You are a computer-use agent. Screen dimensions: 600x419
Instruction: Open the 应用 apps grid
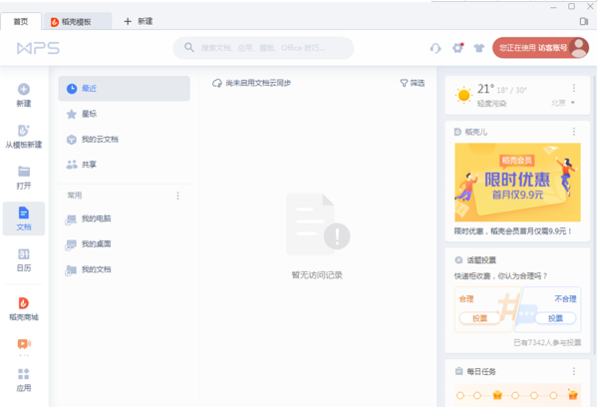(24, 379)
